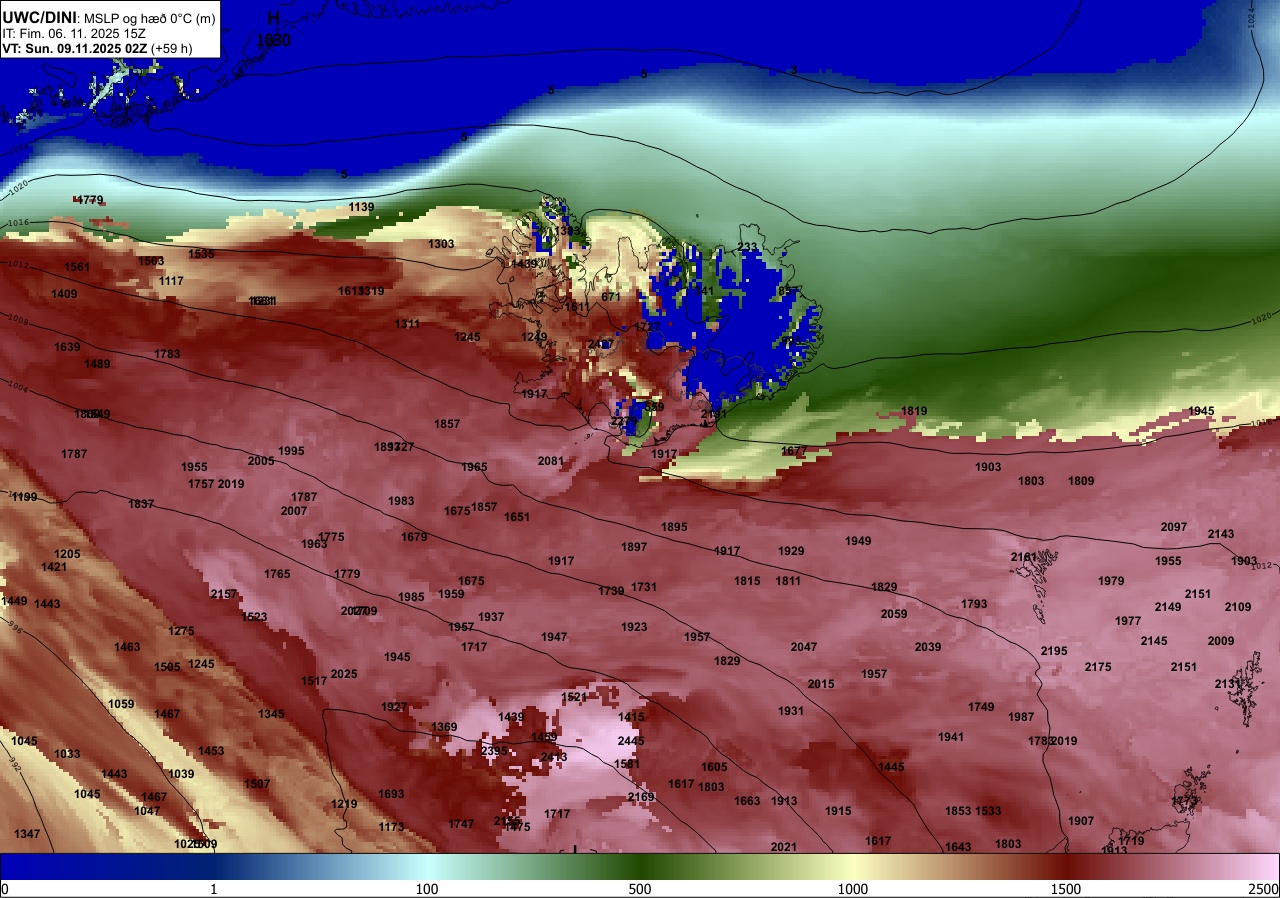Click the height value 1895
The height and width of the screenshot is (898, 1280).
coord(674,527)
